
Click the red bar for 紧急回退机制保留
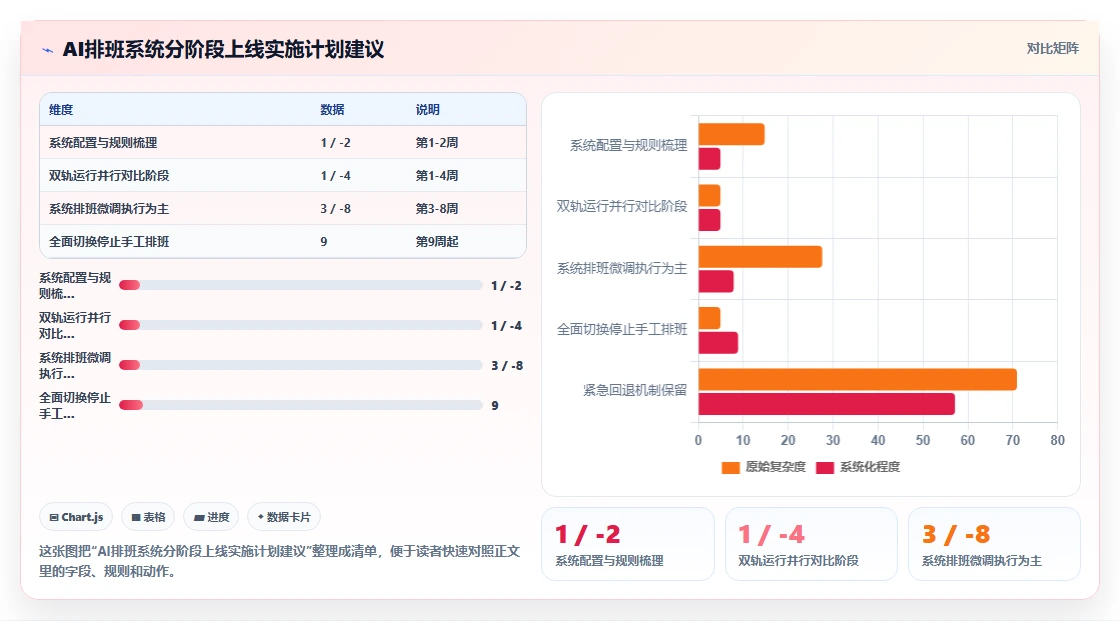click(826, 404)
